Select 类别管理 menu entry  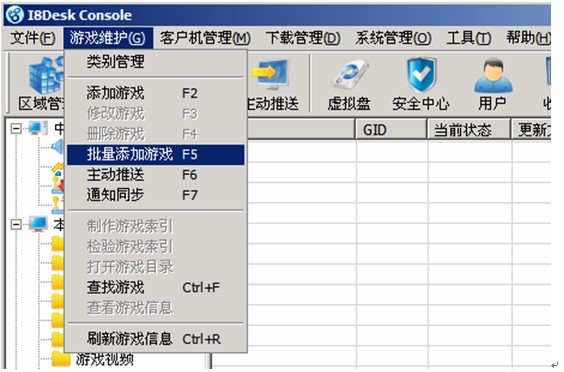[x=155, y=62]
